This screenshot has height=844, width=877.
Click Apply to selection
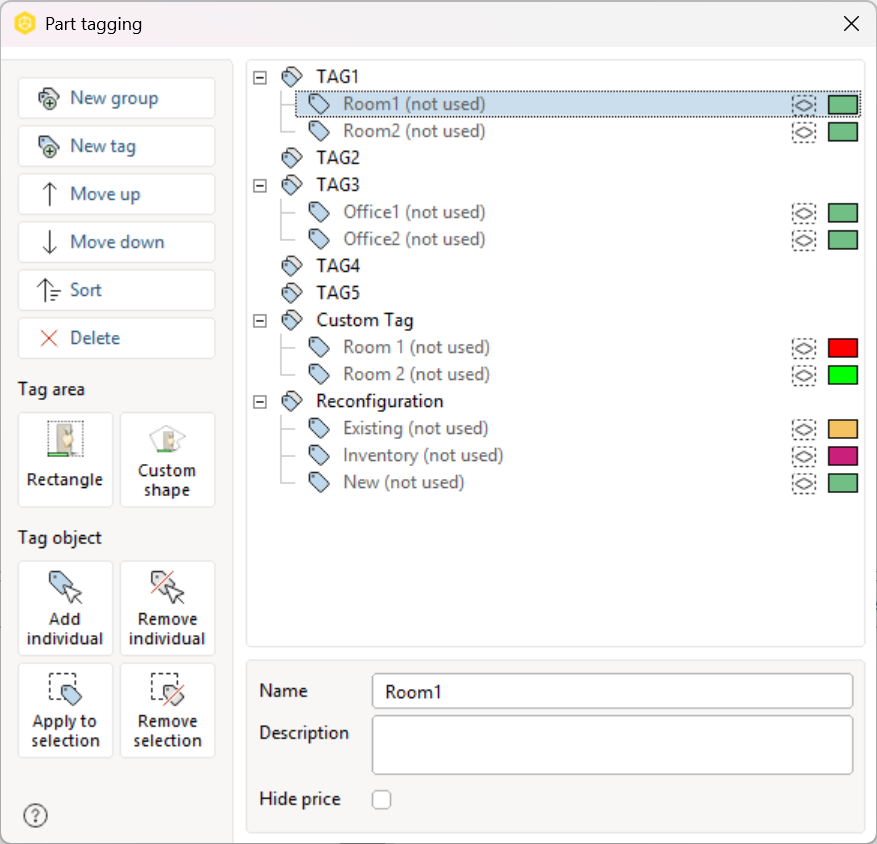coord(65,710)
